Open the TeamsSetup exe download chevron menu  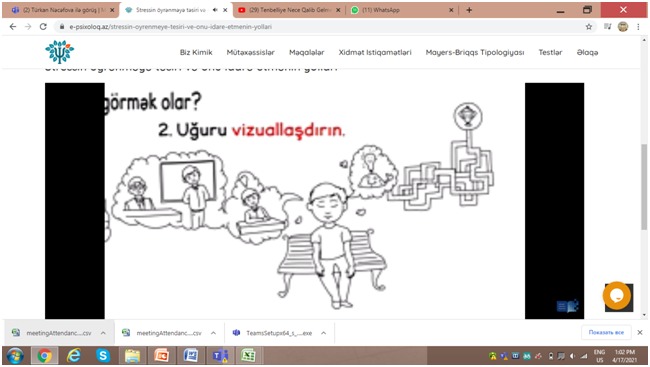click(x=323, y=333)
